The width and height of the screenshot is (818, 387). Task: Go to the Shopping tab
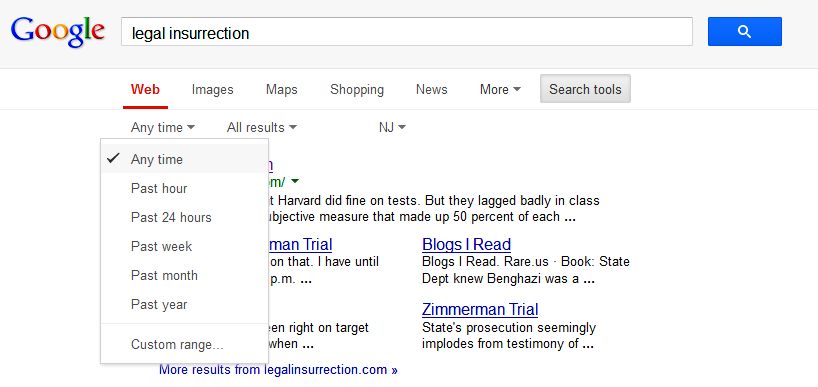pyautogui.click(x=357, y=90)
